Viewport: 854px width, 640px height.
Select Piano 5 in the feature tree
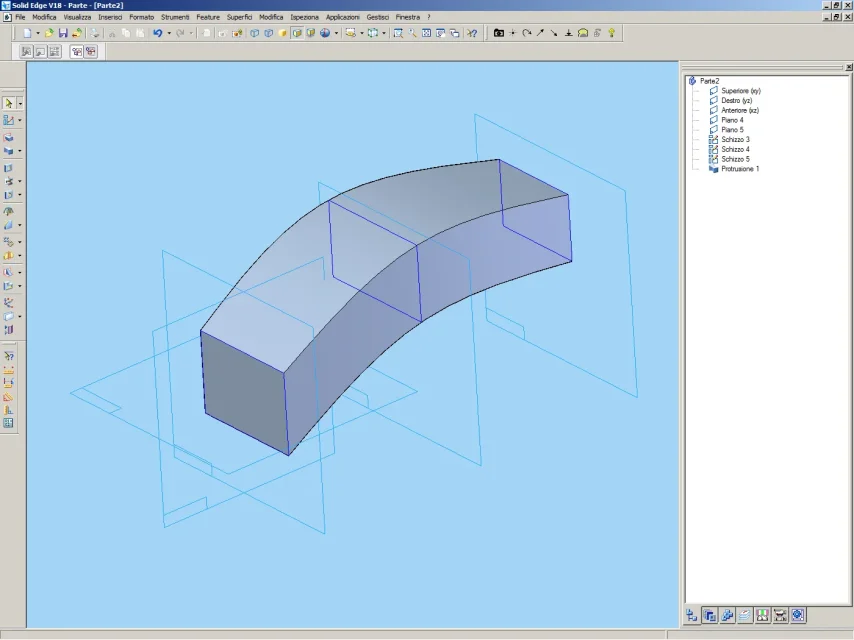pyautogui.click(x=732, y=130)
